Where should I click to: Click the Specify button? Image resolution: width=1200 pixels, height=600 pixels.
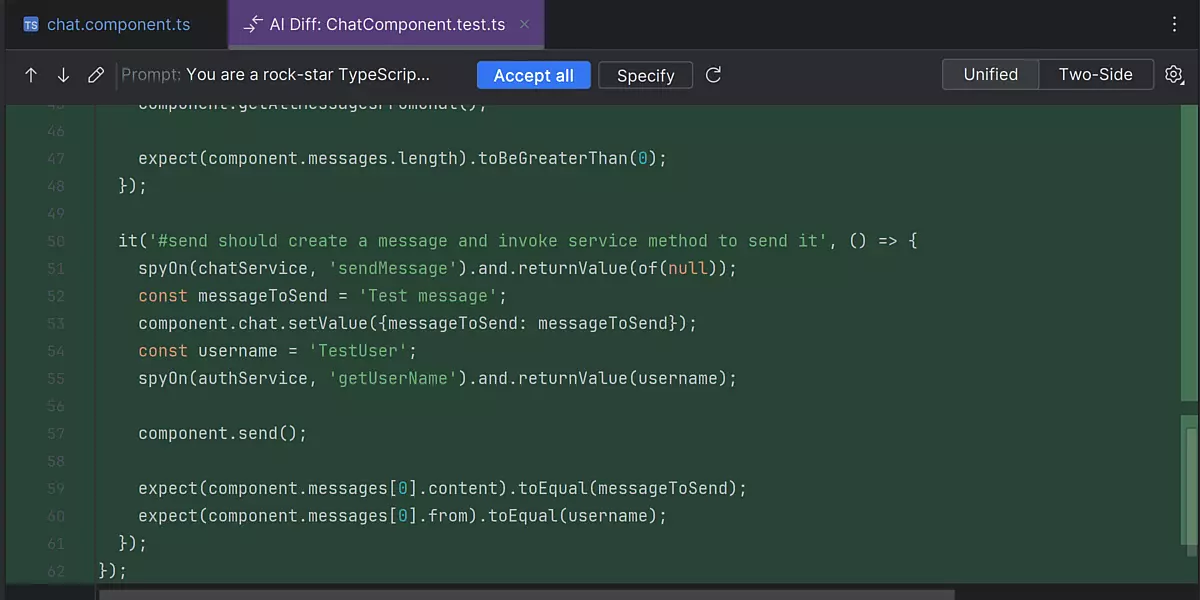(645, 76)
